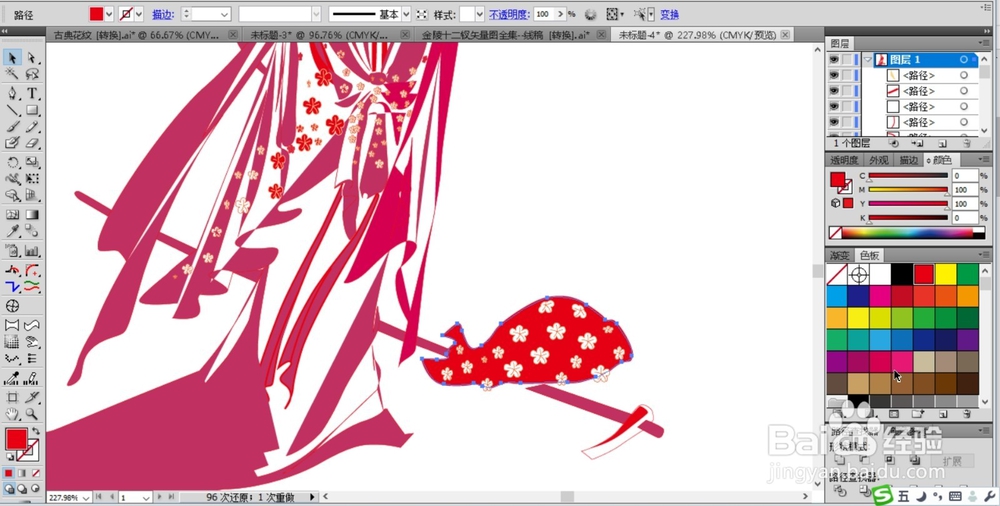
Task: Reset to default fill and stroke
Action: 10,458
